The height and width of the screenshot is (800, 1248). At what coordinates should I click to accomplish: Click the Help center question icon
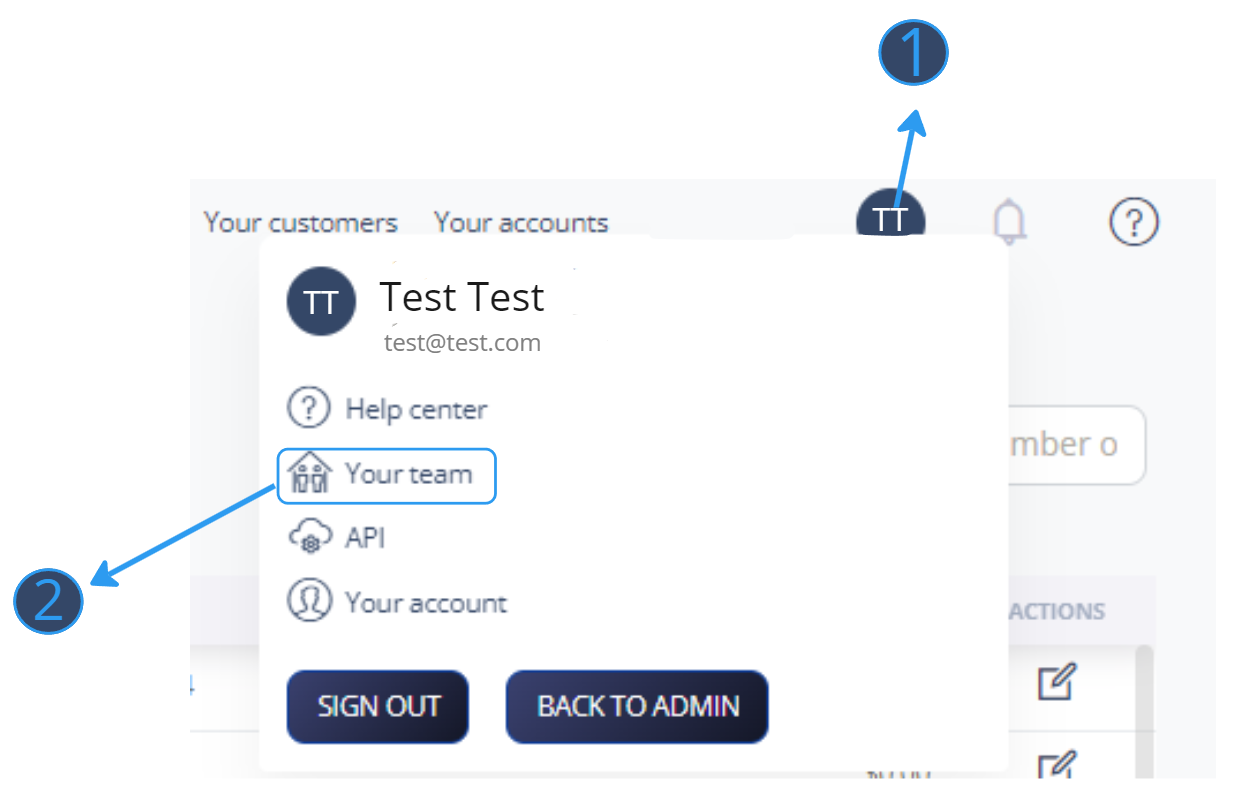[x=309, y=408]
